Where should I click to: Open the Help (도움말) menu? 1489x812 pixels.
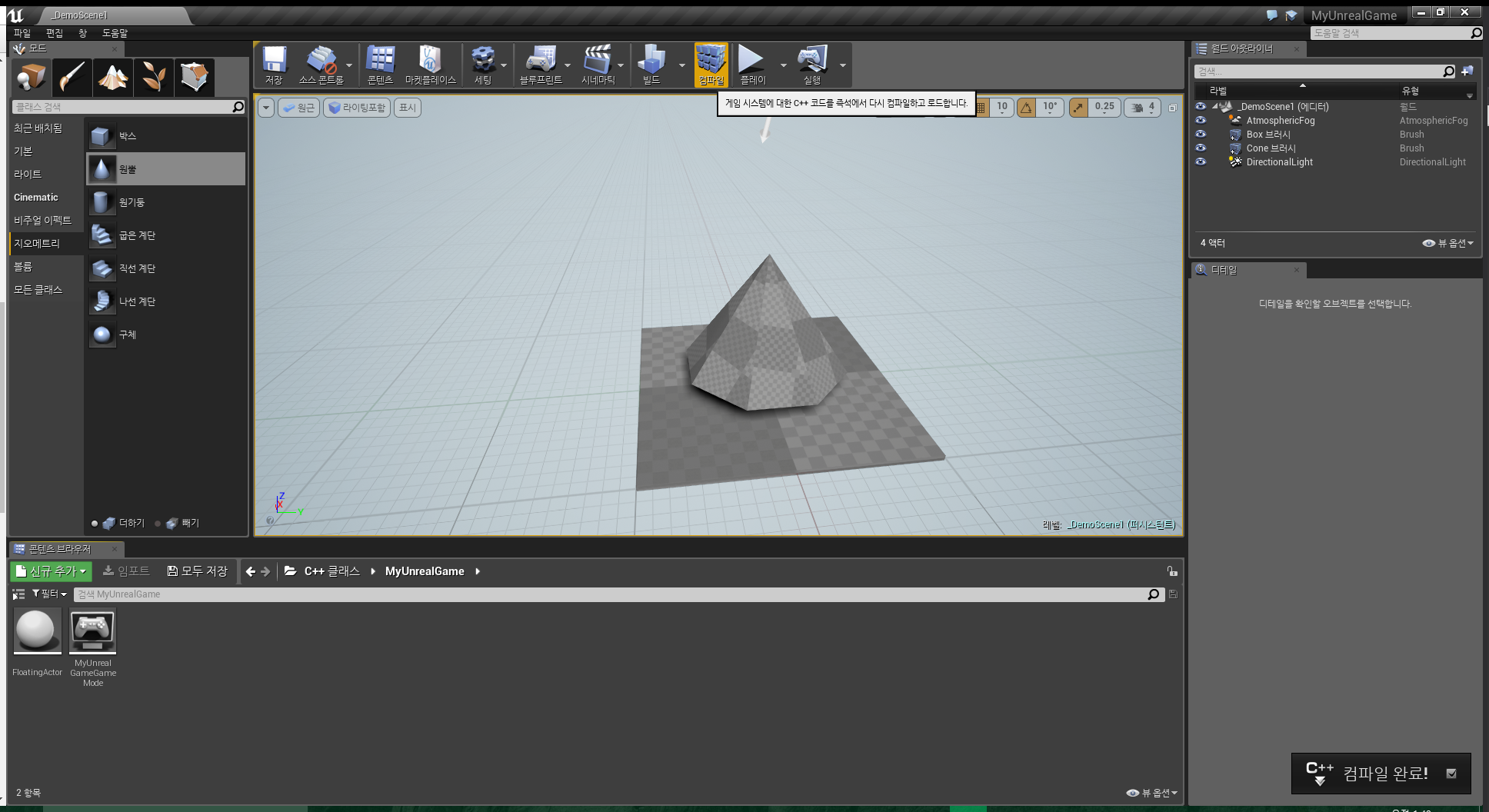pos(115,33)
